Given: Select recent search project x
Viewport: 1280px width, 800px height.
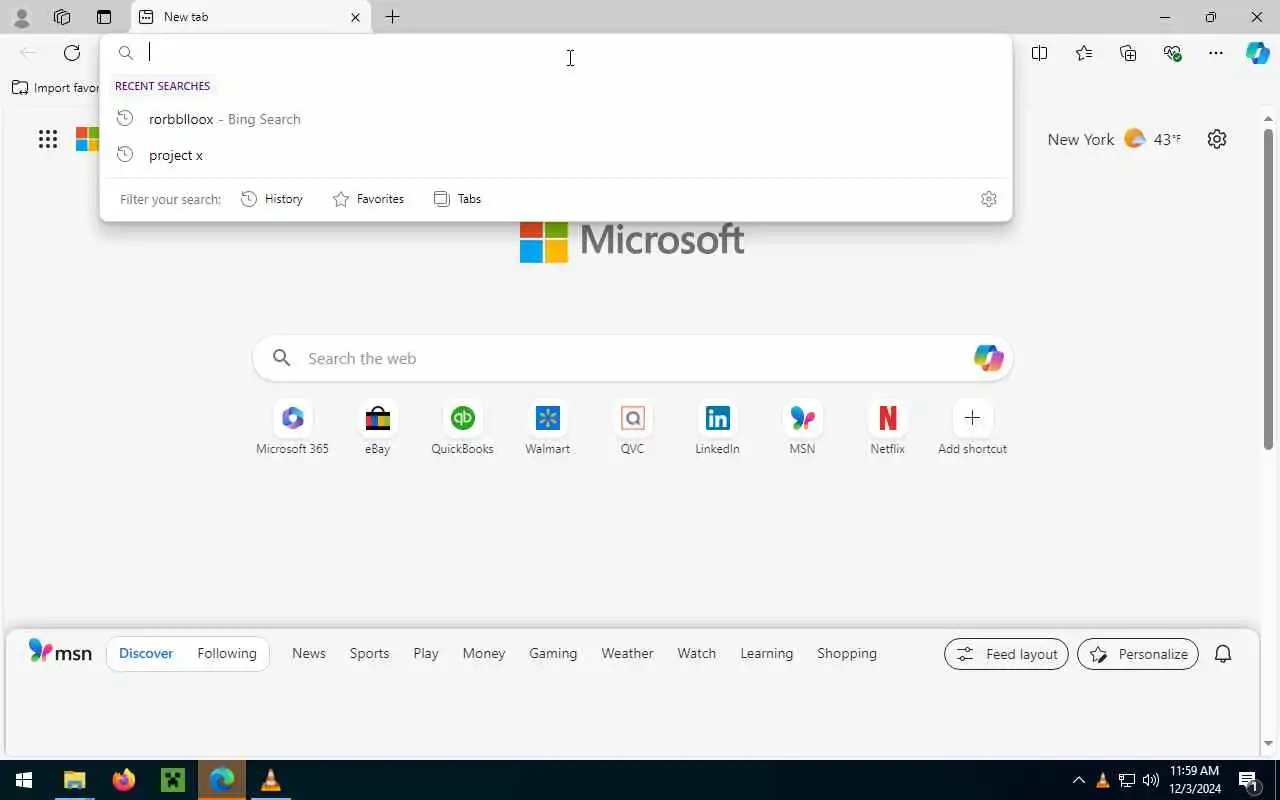Looking at the screenshot, I should pyautogui.click(x=555, y=155).
